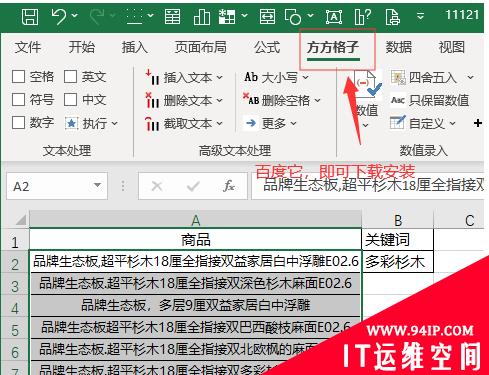
Task: Click the select-all triangle corner of sheet
Action: (x=21, y=220)
